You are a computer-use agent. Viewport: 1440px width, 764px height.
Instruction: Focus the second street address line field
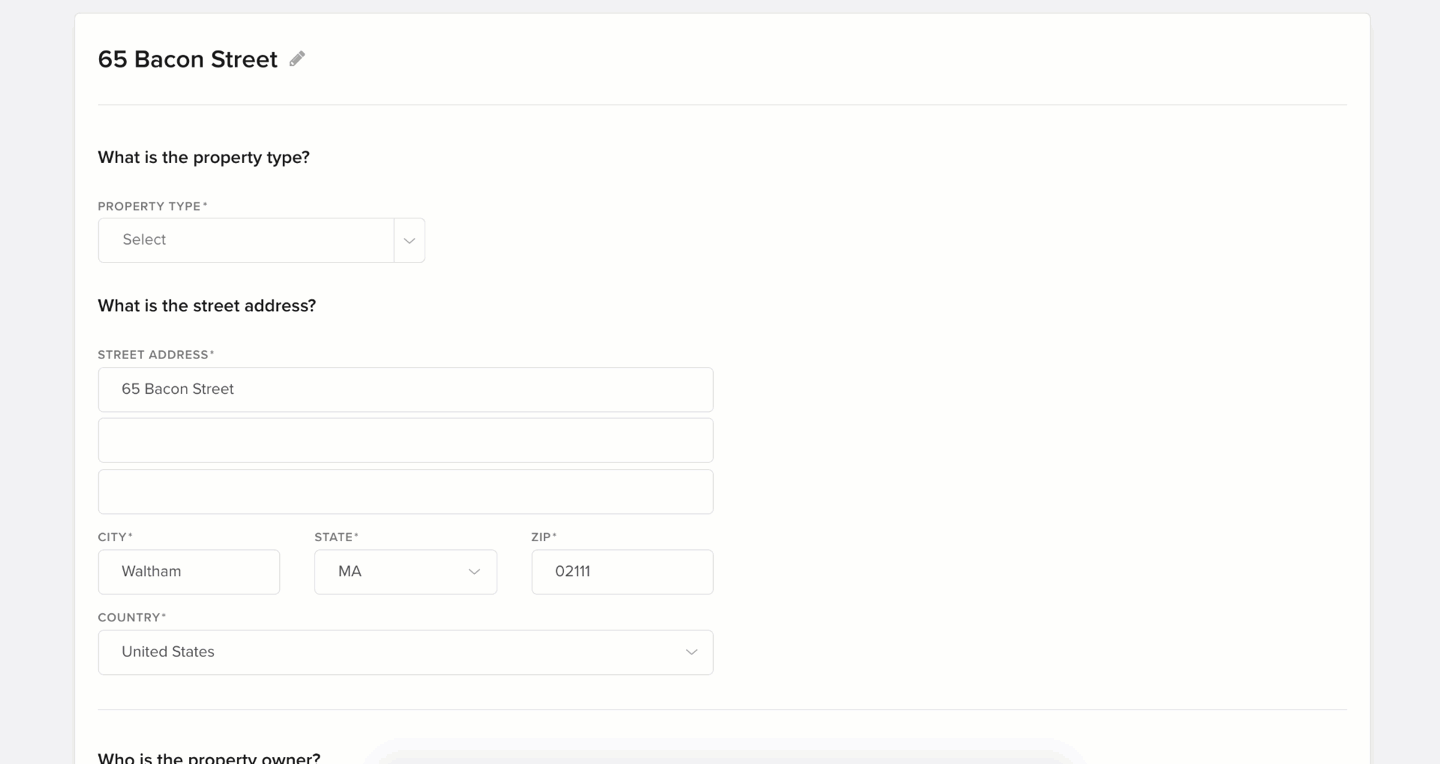(405, 440)
